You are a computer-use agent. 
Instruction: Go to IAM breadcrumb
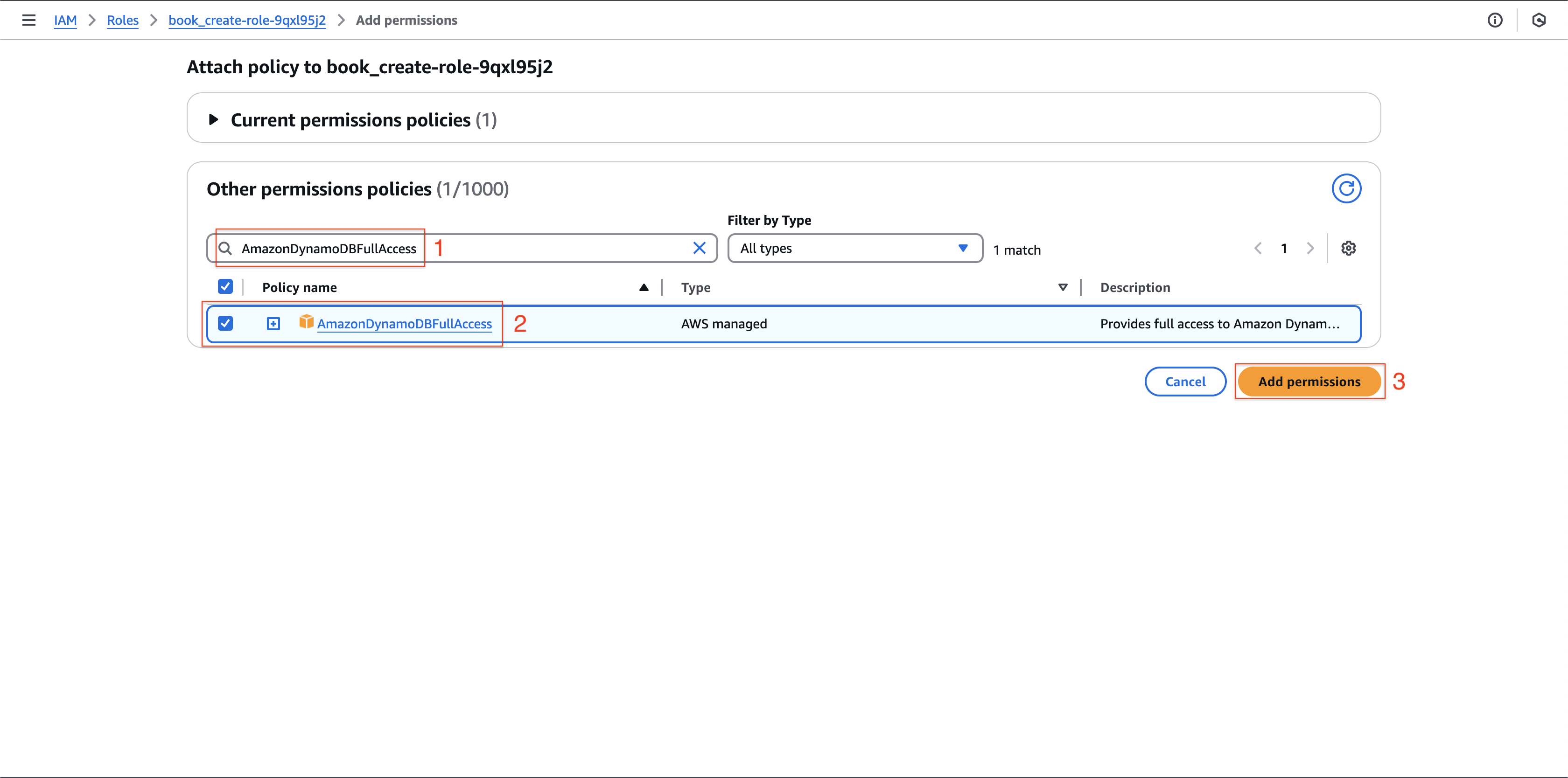coord(65,20)
